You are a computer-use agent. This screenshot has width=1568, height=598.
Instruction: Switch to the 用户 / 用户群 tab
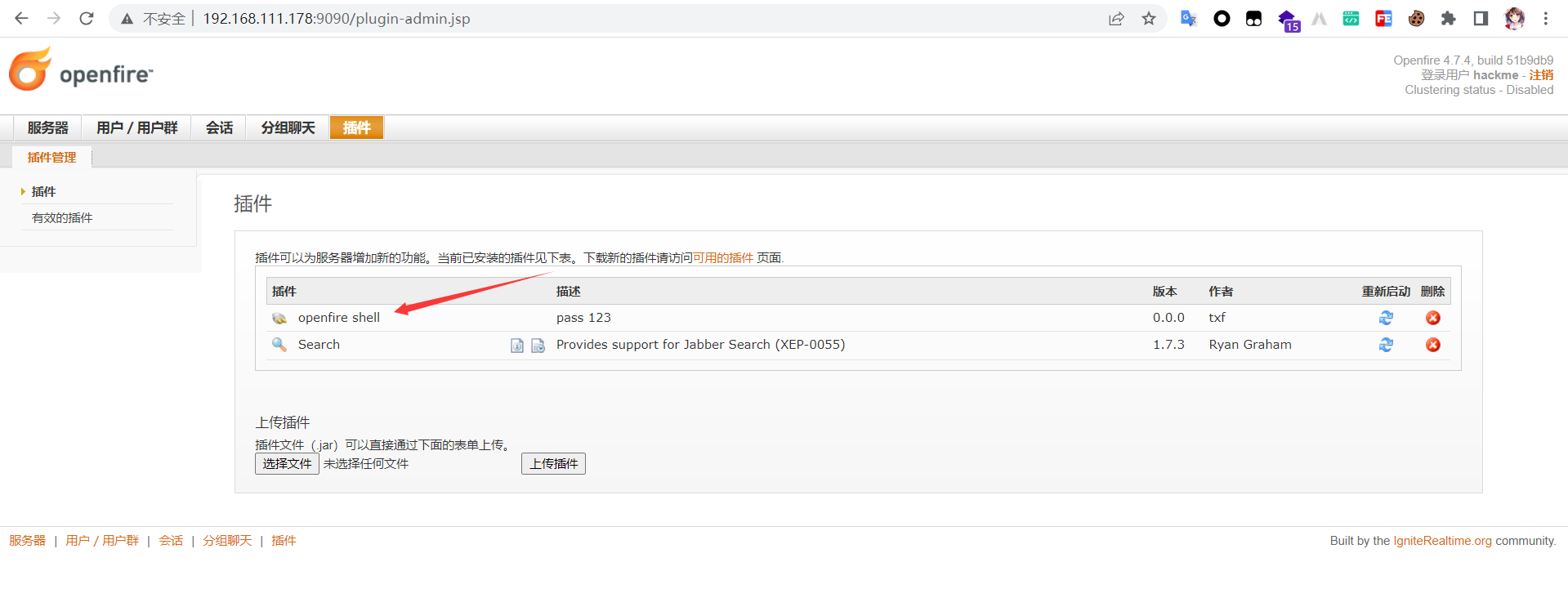tap(136, 127)
